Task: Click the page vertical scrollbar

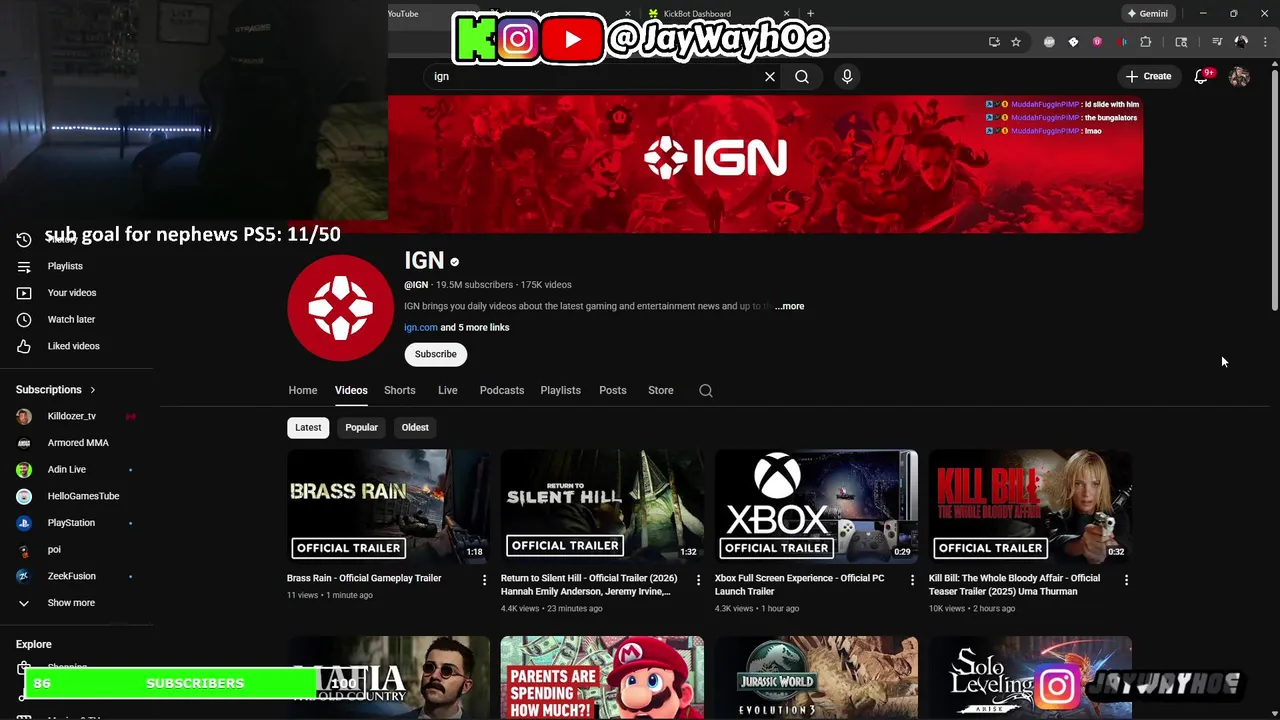Action: (x=1274, y=190)
